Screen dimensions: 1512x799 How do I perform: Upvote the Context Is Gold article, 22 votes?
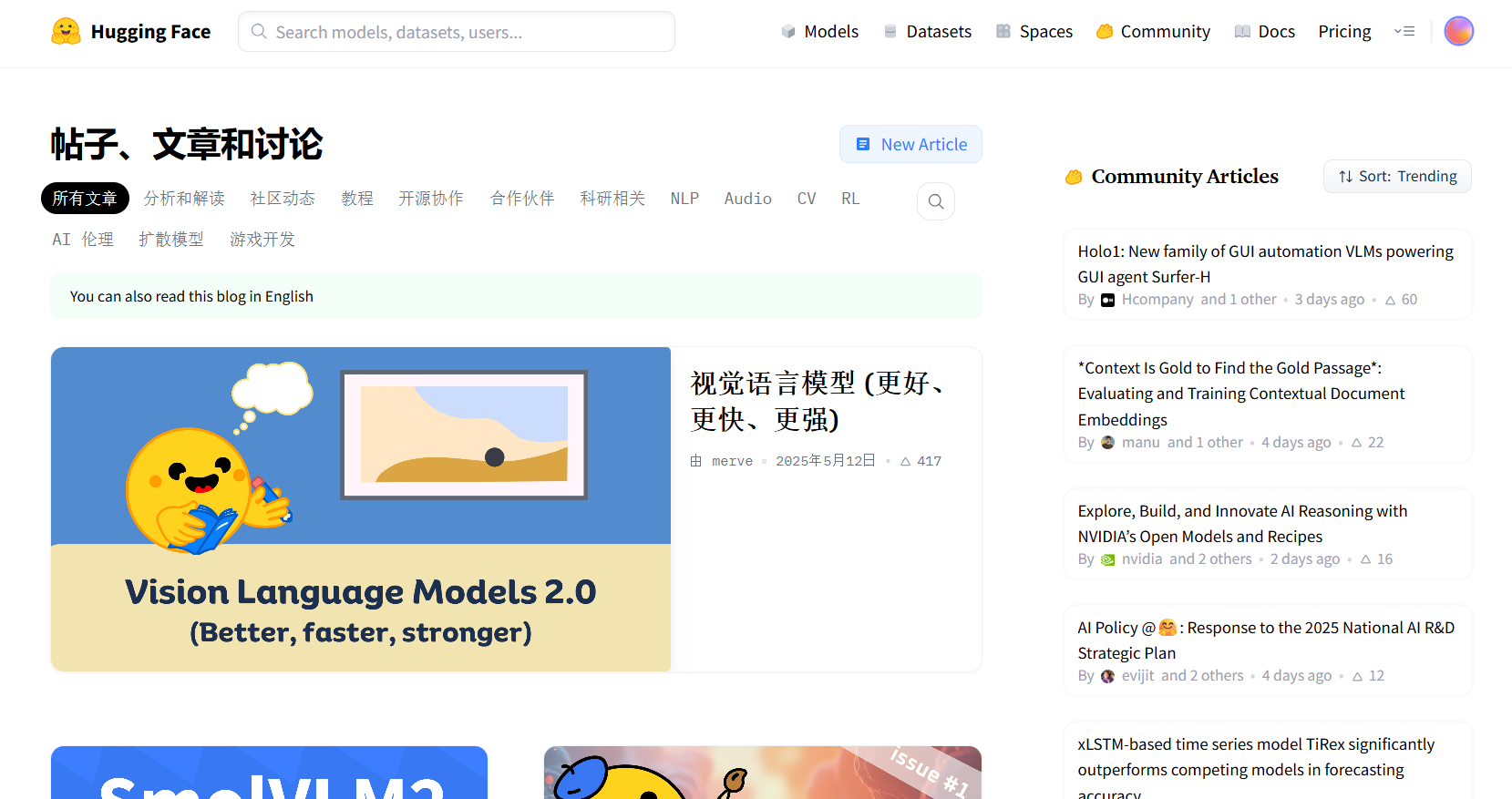(1356, 443)
